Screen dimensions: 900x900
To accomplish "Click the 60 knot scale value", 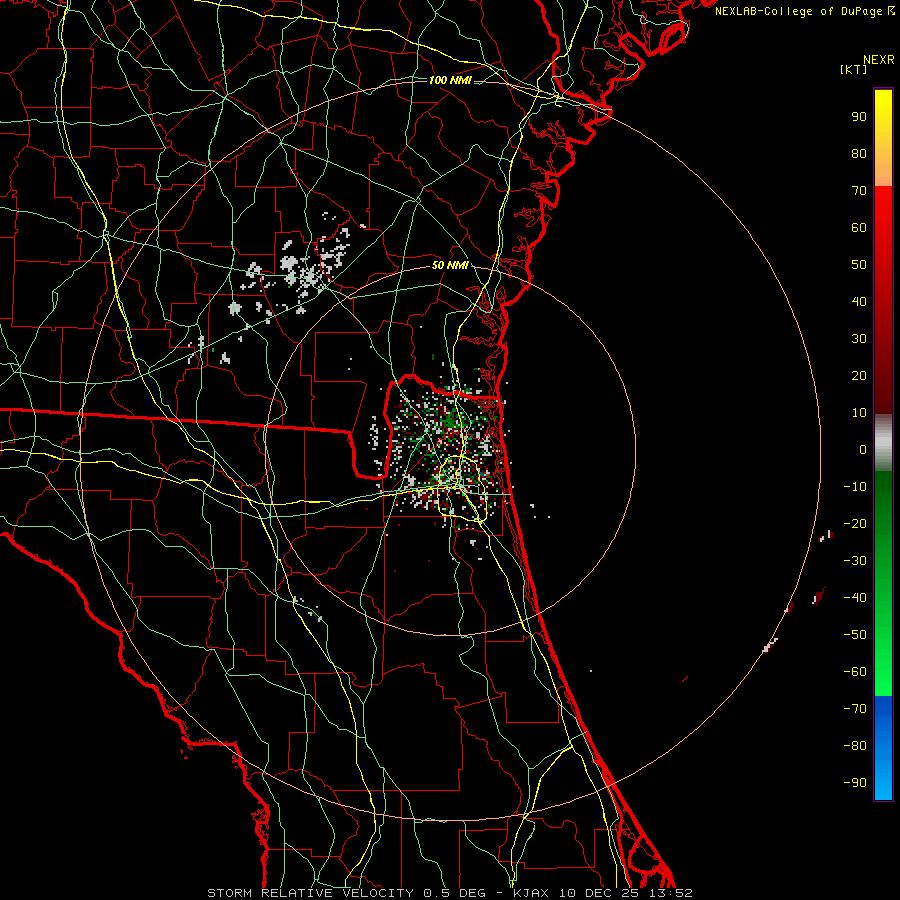I will pyautogui.click(x=859, y=227).
